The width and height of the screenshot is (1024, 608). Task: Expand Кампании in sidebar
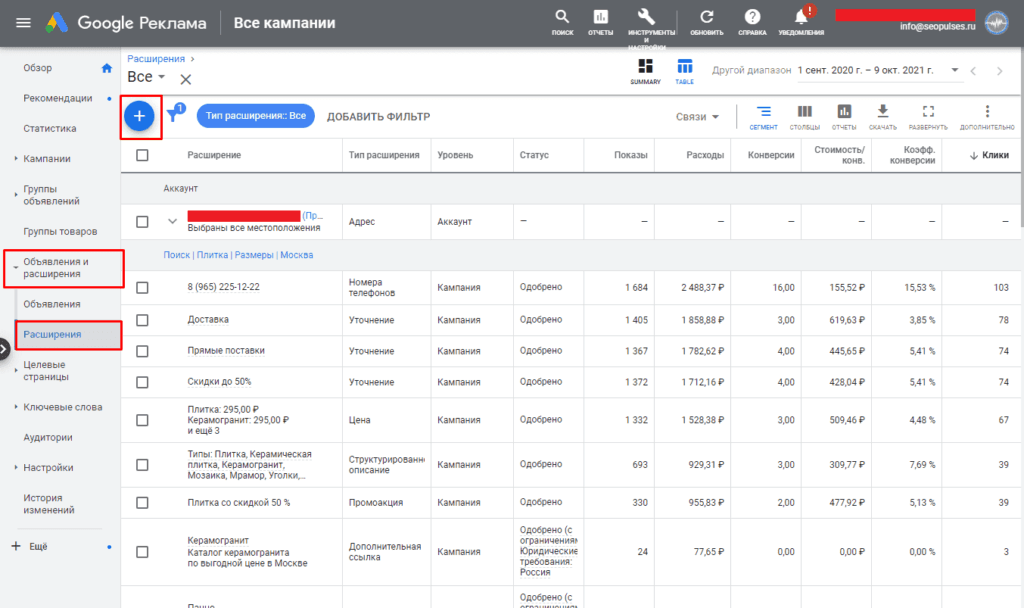tap(16, 159)
